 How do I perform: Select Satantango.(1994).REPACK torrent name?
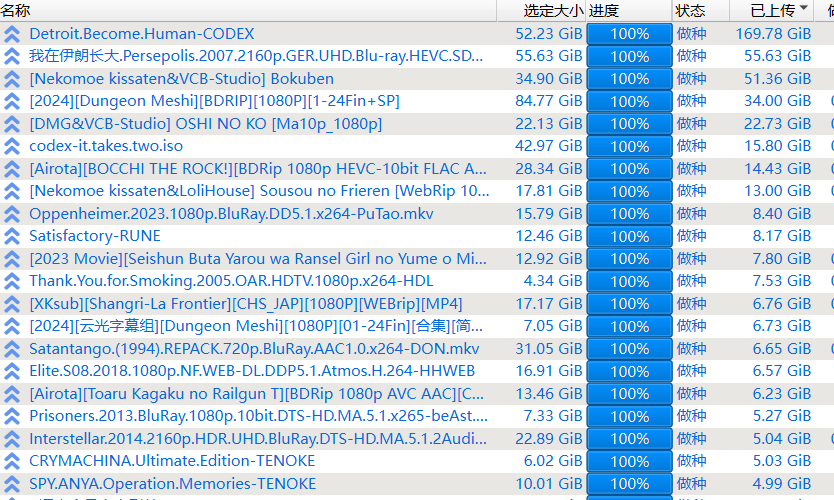254,348
